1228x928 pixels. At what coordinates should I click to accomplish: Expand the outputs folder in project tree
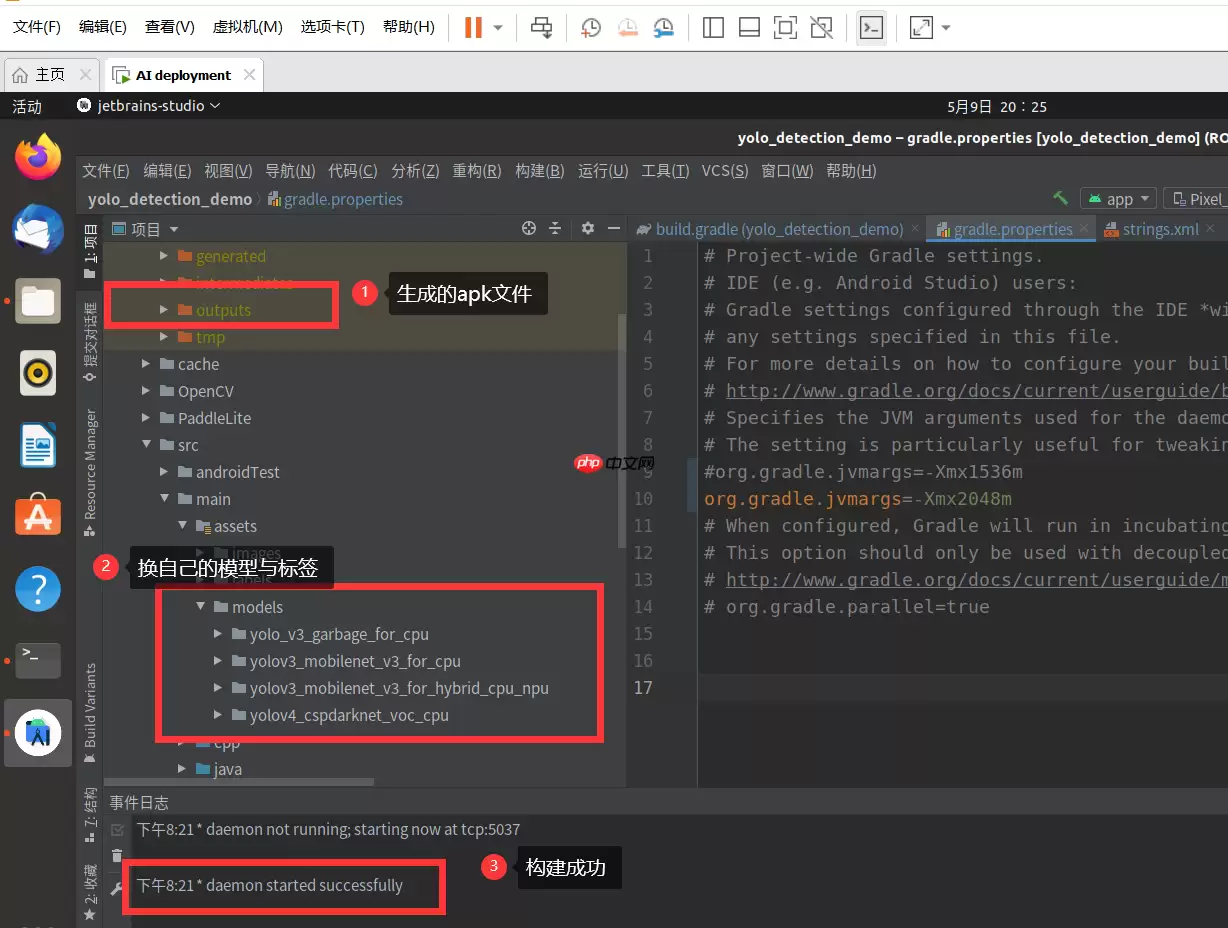[164, 310]
